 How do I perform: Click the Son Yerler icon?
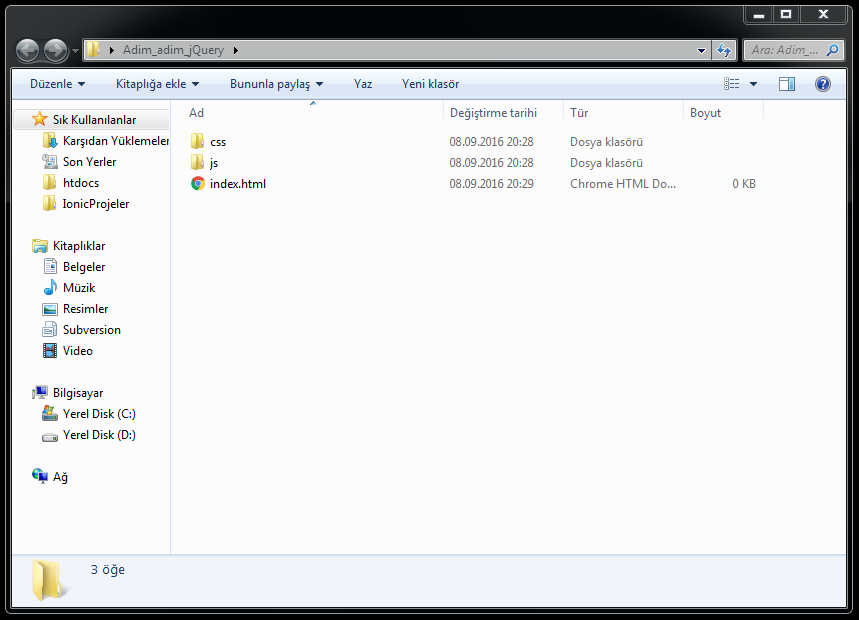click(x=50, y=162)
